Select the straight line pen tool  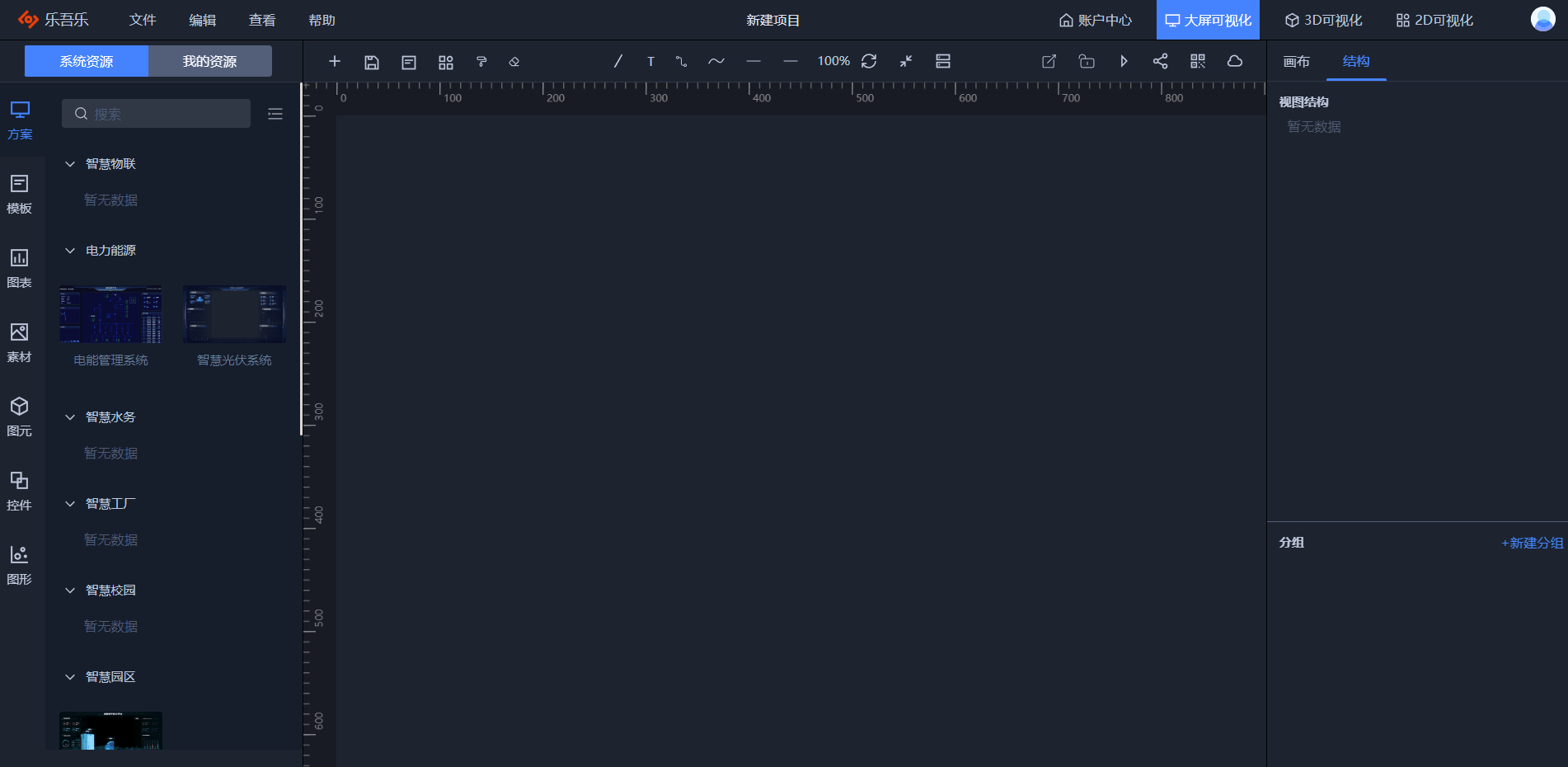618,61
